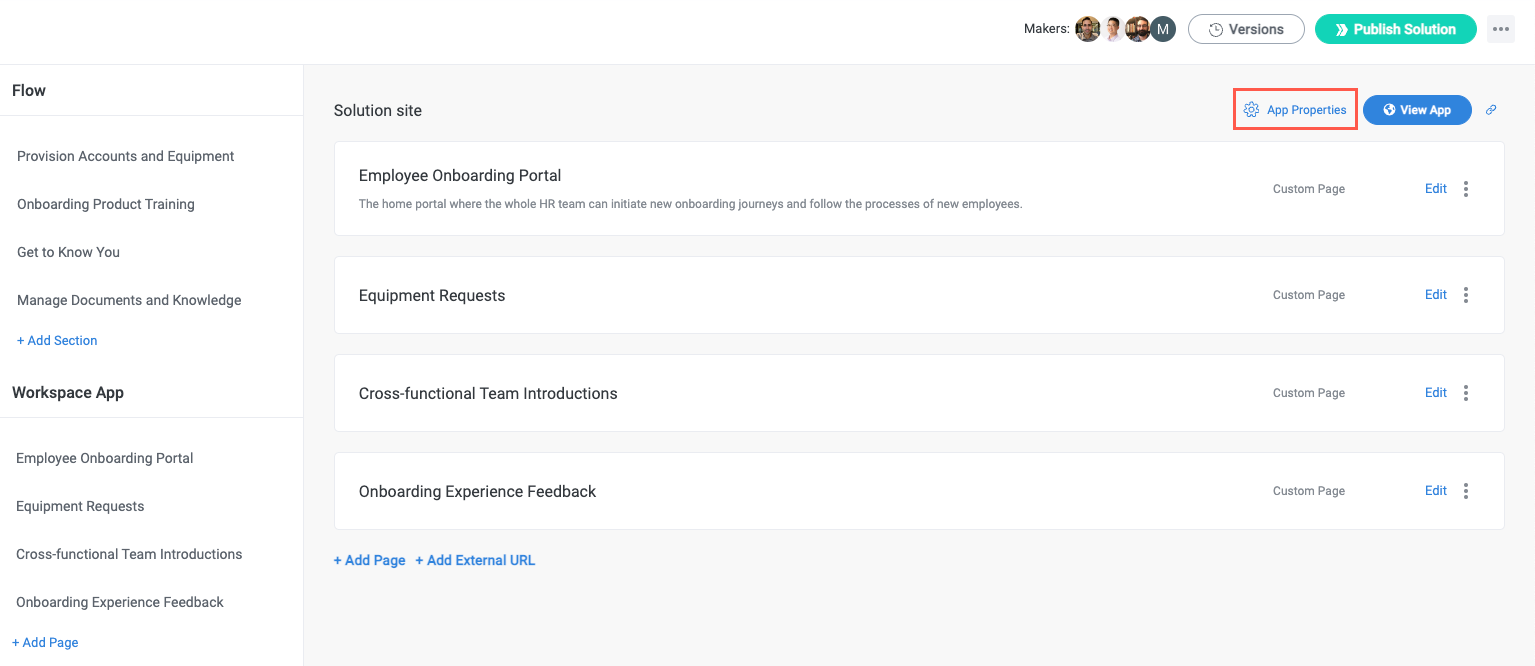The height and width of the screenshot is (666, 1535).
Task: Select Onboarding Product Training flow step
Action: [x=105, y=204]
